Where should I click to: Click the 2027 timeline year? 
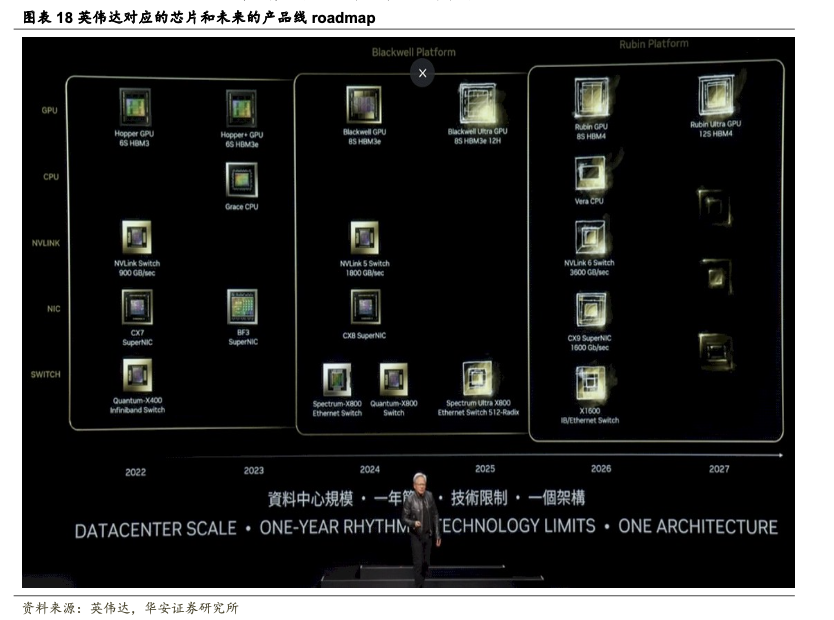pyautogui.click(x=719, y=469)
